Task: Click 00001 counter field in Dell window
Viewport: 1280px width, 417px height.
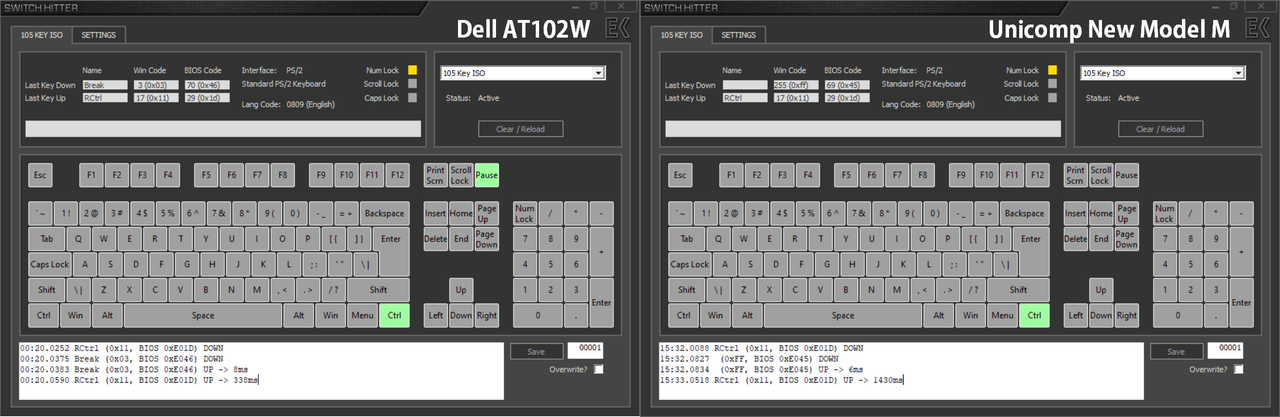Action: click(585, 349)
